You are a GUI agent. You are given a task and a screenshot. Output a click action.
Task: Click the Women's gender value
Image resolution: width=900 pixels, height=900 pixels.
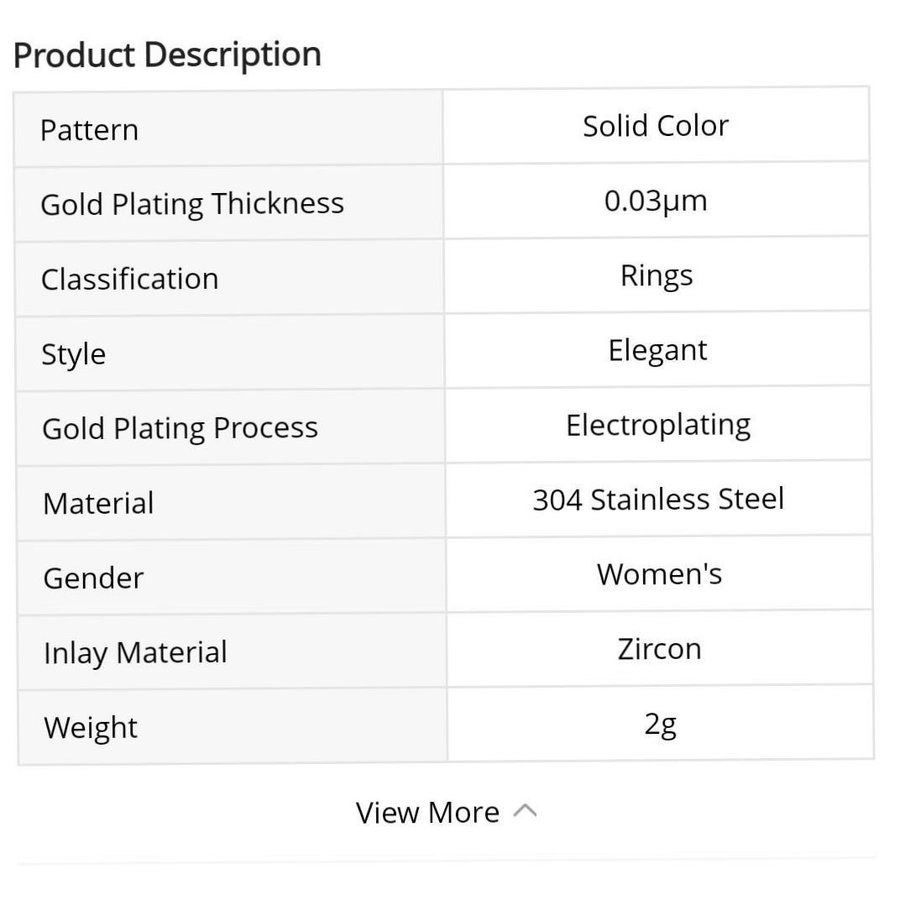pos(659,574)
